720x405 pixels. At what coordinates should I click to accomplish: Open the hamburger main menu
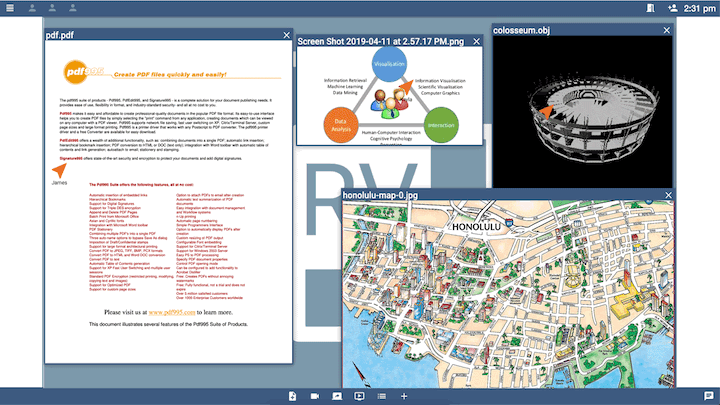tap(10, 8)
